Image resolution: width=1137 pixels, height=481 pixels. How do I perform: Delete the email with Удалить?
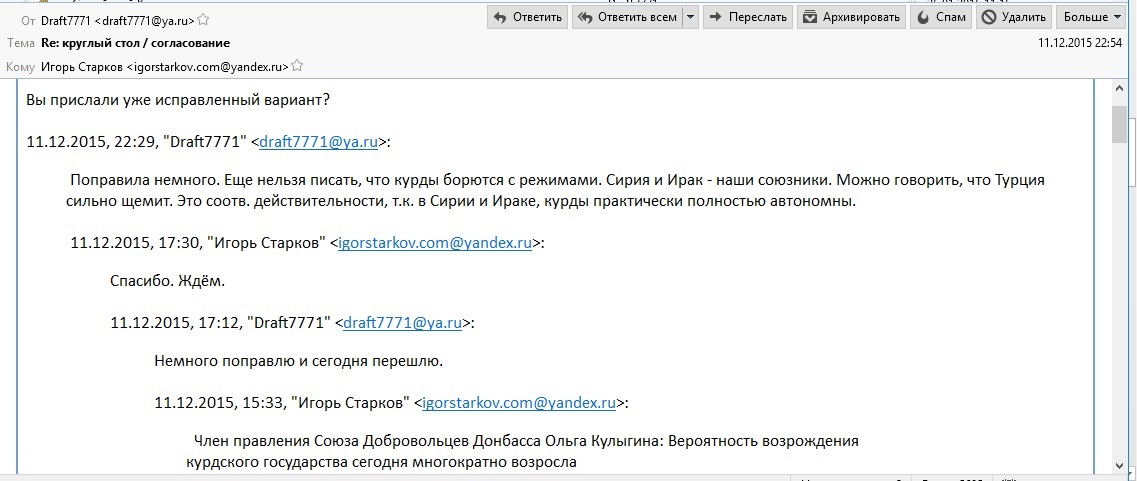tap(1015, 17)
